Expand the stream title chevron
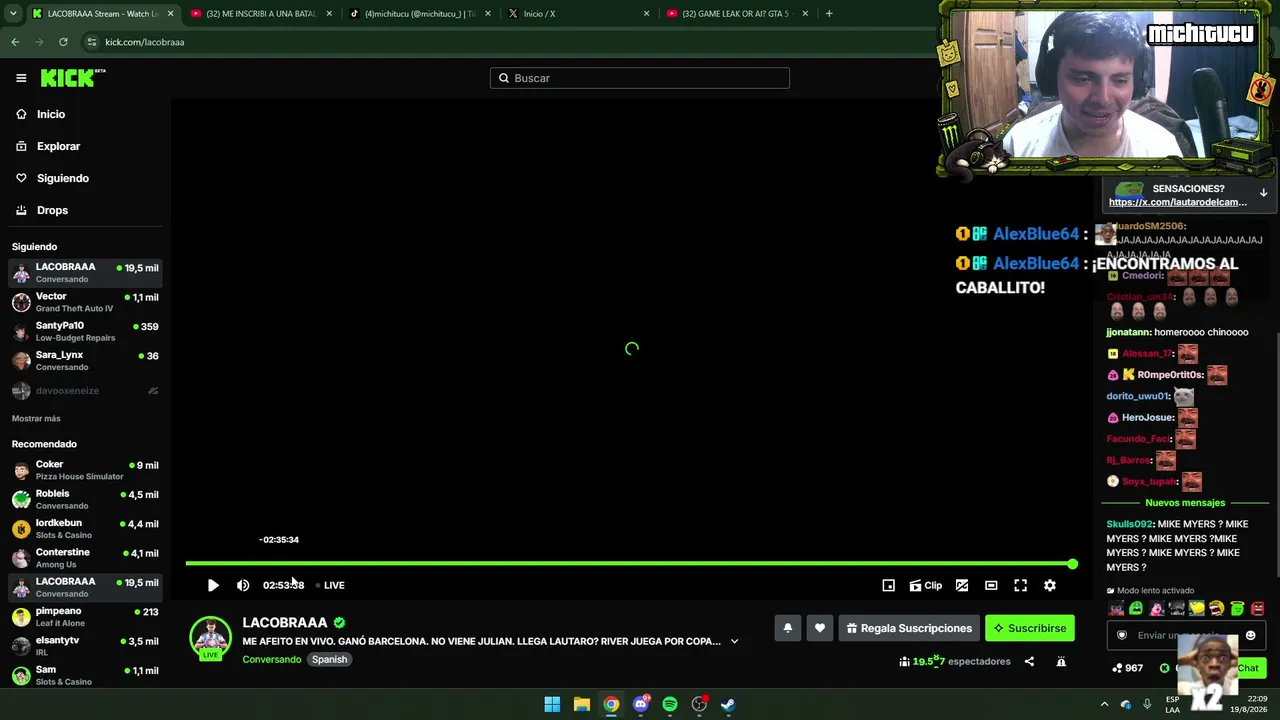1280x720 pixels. point(734,642)
